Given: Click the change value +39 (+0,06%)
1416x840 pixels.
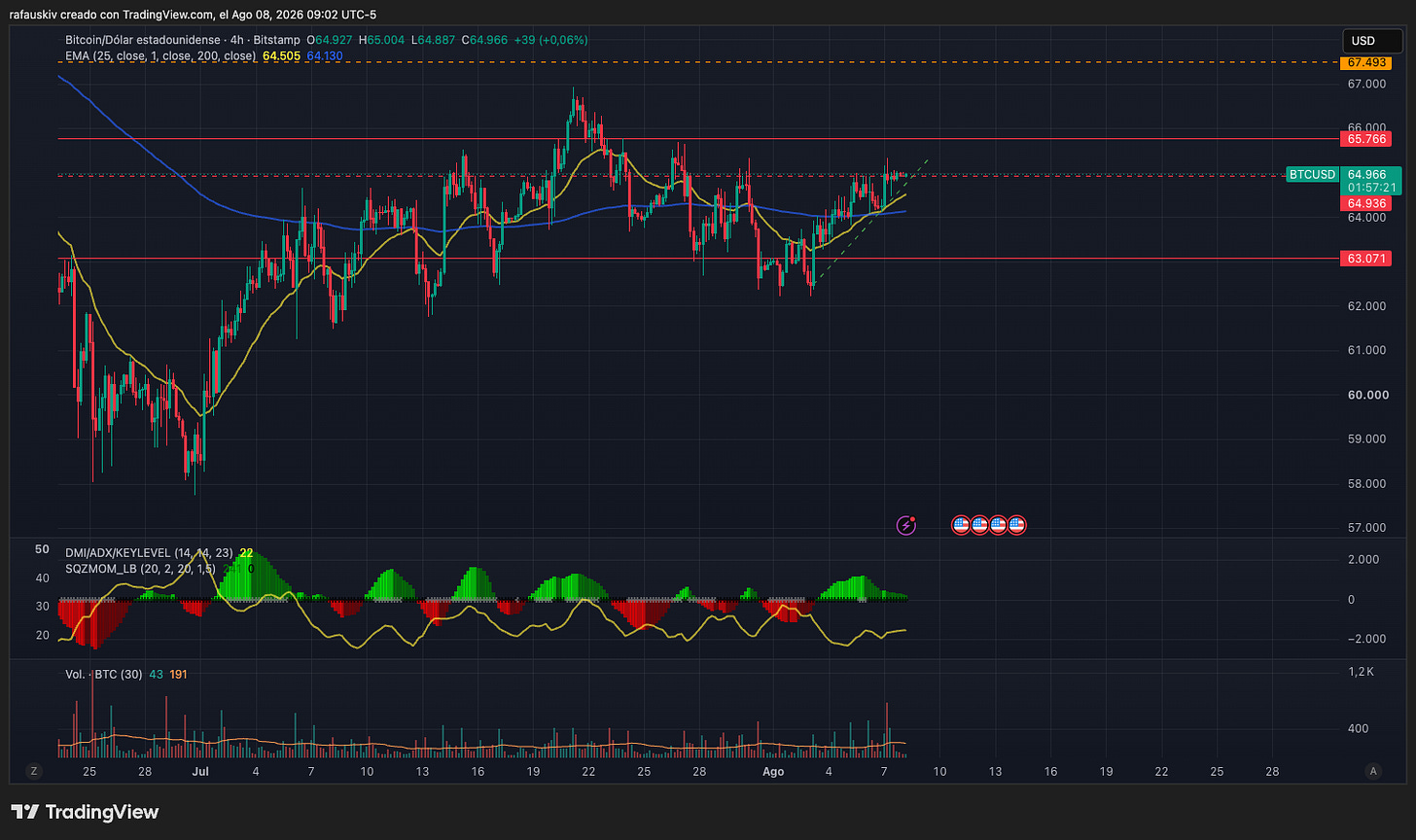Looking at the screenshot, I should [550, 40].
